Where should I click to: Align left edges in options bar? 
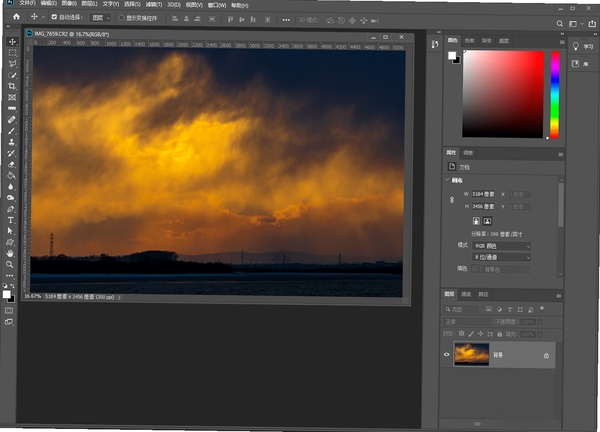175,19
